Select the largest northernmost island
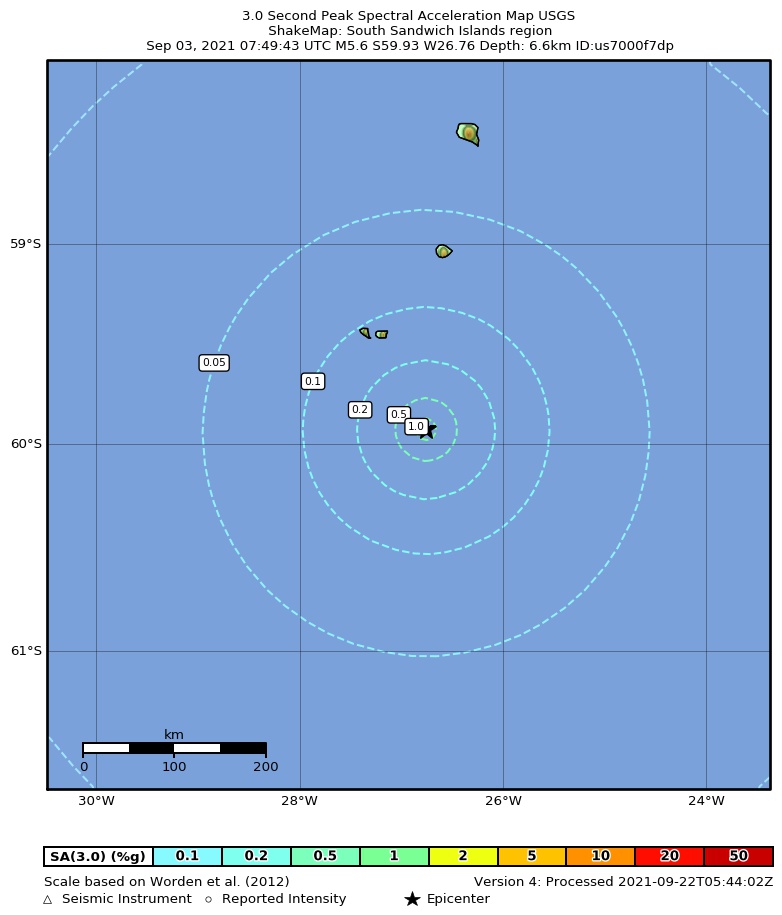Image resolution: width=782 pixels, height=915 pixels. 468,132
